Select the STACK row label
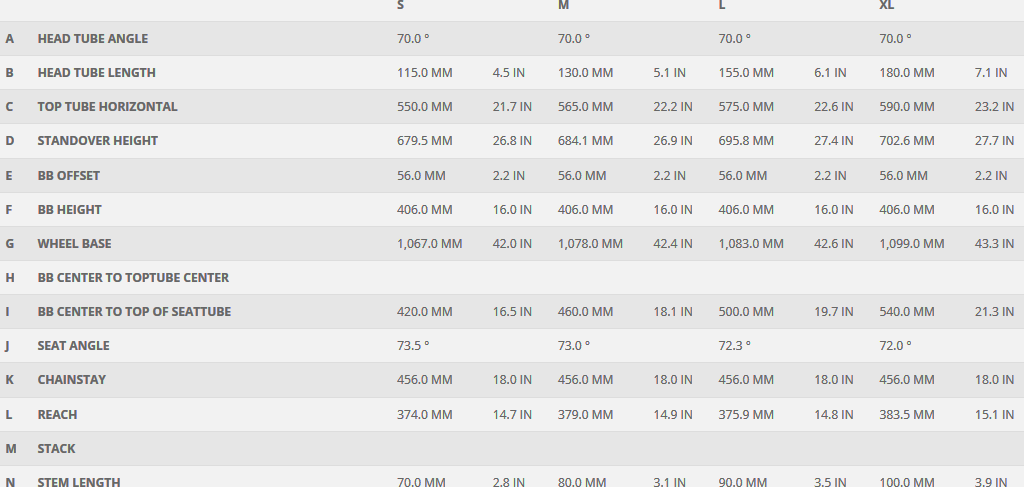Viewport: 1024px width, 487px height. tap(56, 449)
